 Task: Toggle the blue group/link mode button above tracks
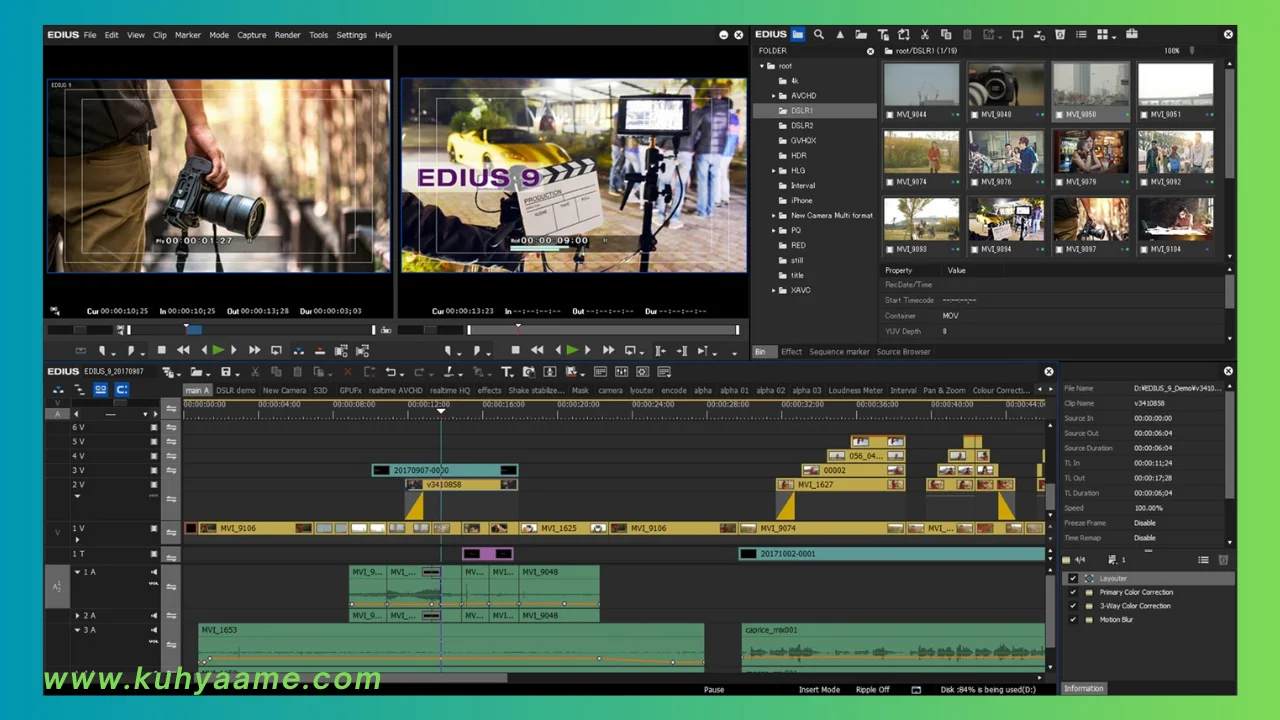[x=101, y=390]
